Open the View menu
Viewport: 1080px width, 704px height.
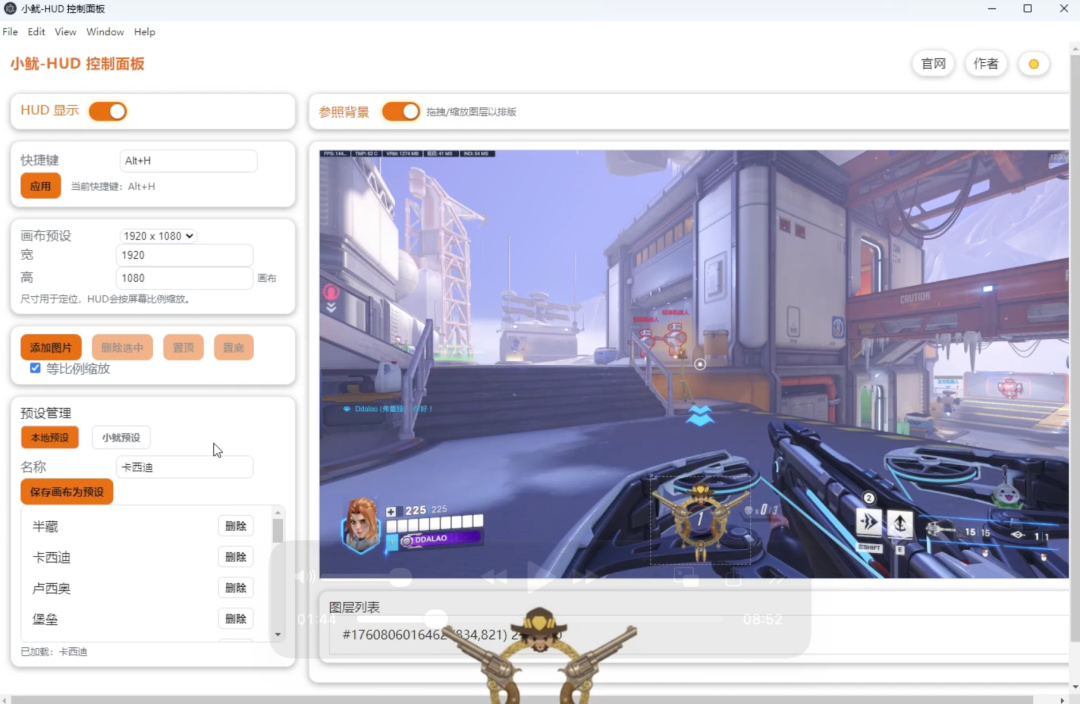click(x=65, y=32)
